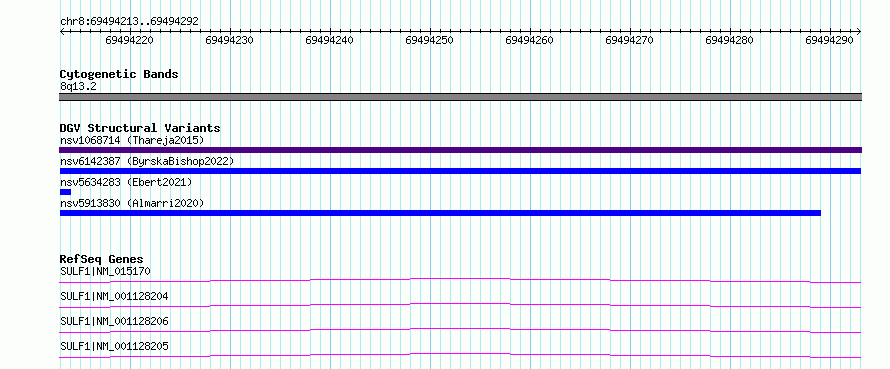Screen dimensions: 890x369
Task: Click ruler position label 69494290
Action: pos(829,40)
